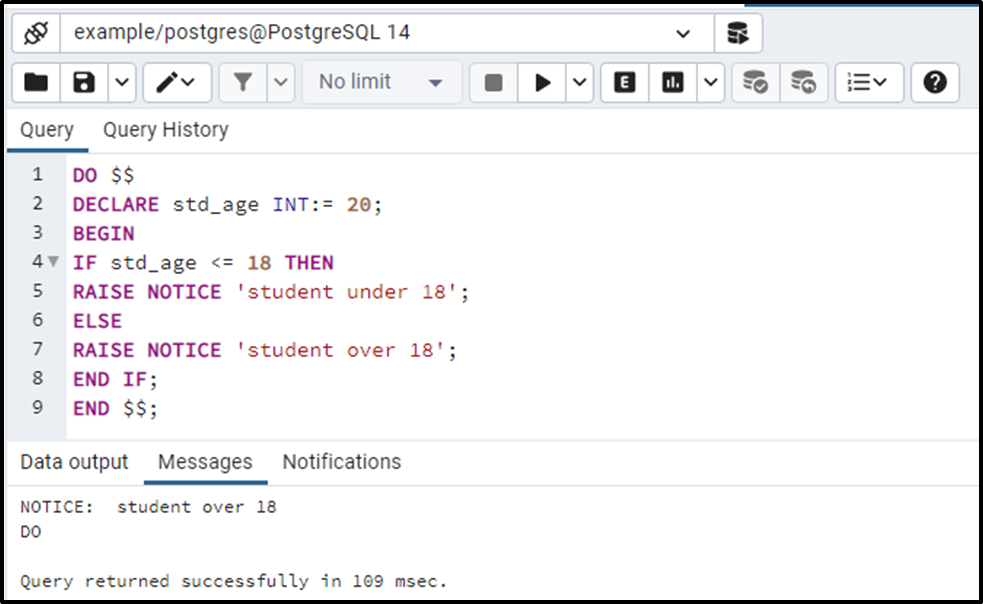983x604 pixels.
Task: Open the Query Tool help
Action: click(934, 82)
